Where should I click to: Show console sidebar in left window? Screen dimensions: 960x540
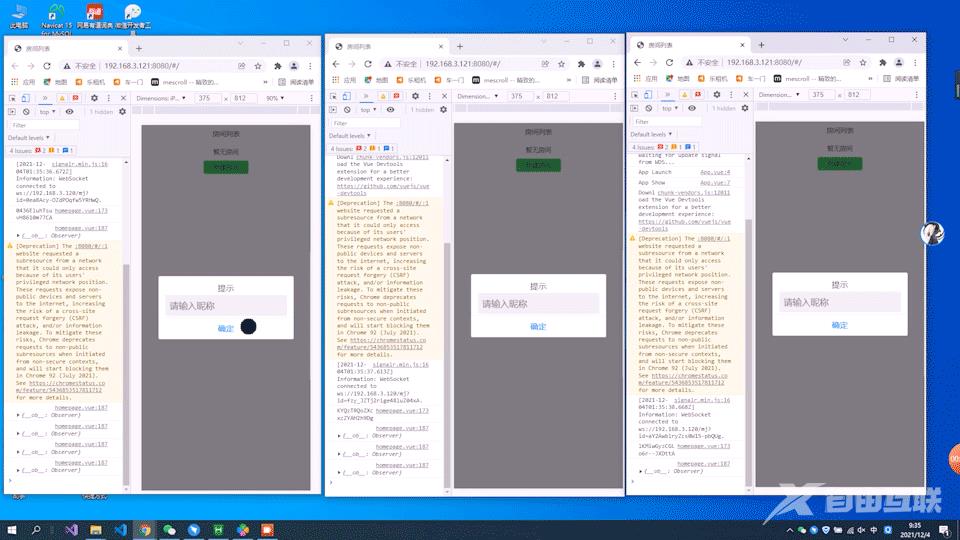12,112
